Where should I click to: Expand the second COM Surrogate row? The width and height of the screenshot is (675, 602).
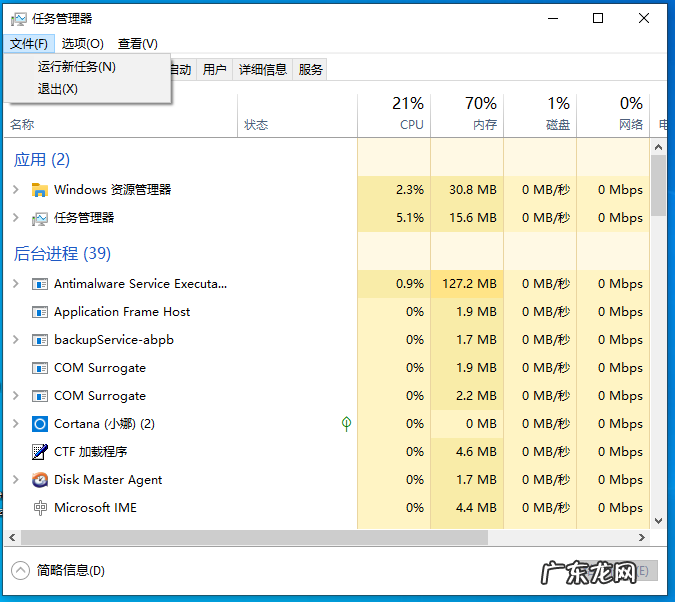pyautogui.click(x=16, y=396)
